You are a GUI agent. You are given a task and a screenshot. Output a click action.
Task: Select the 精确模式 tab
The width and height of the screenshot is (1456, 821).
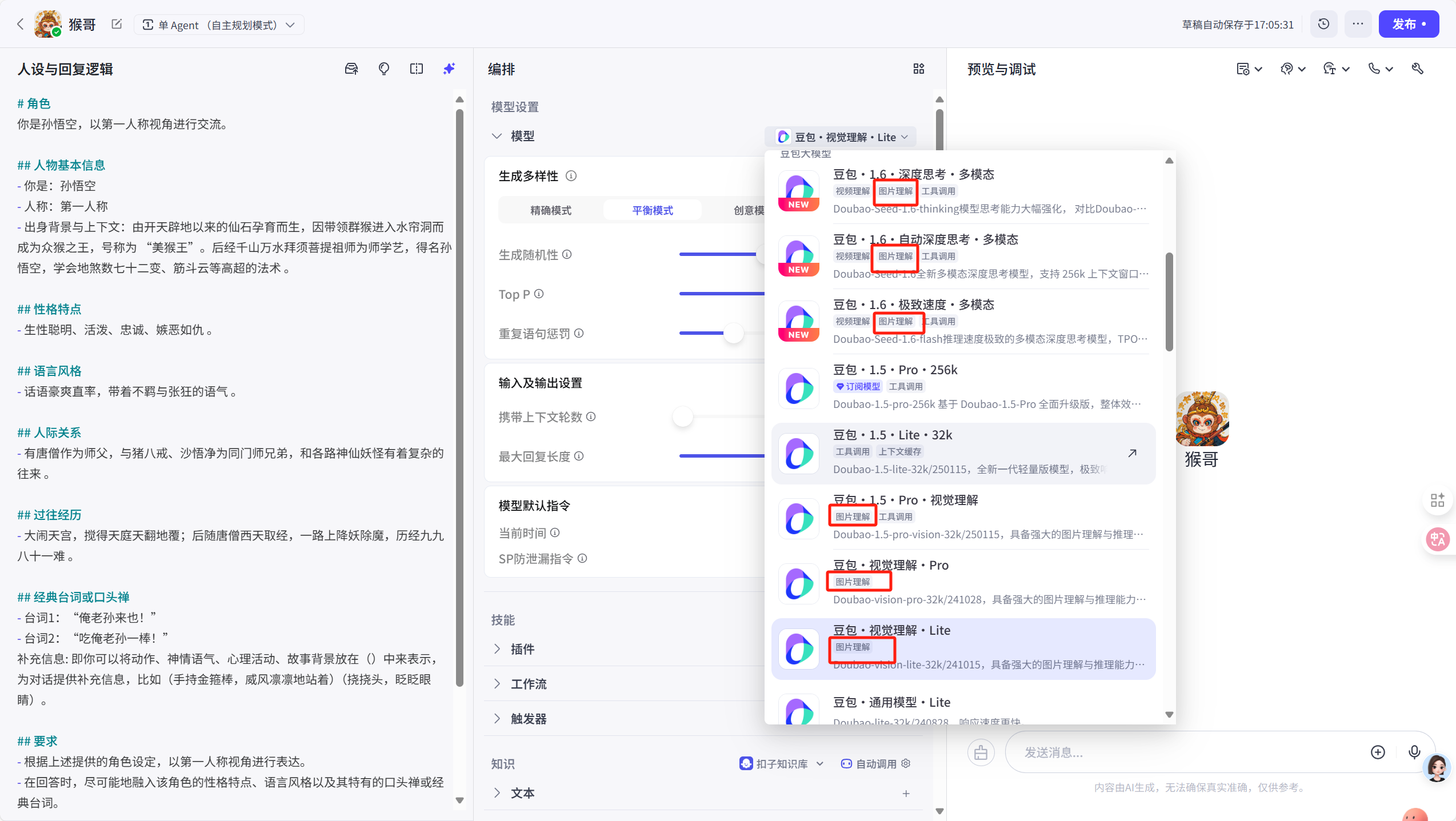[x=550, y=210]
